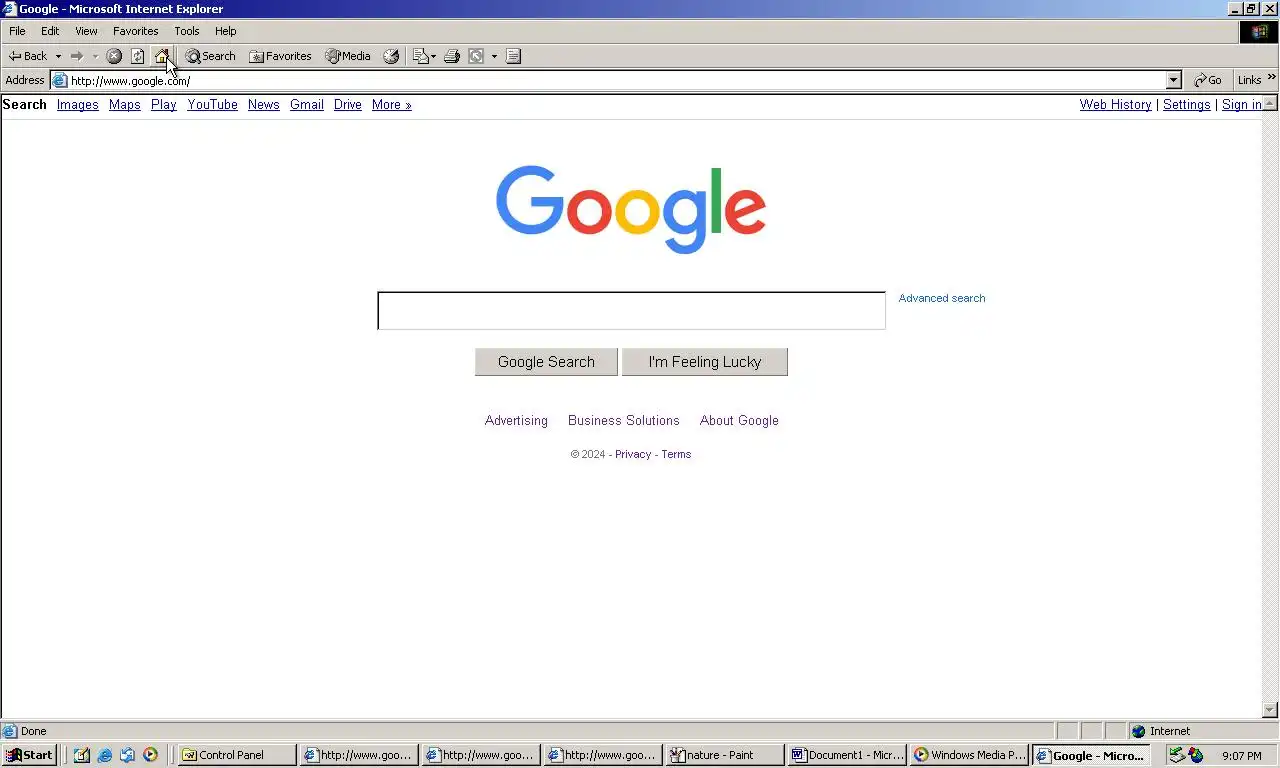Image resolution: width=1280 pixels, height=768 pixels.
Task: Click the network connection tray icon
Action: (1177, 755)
